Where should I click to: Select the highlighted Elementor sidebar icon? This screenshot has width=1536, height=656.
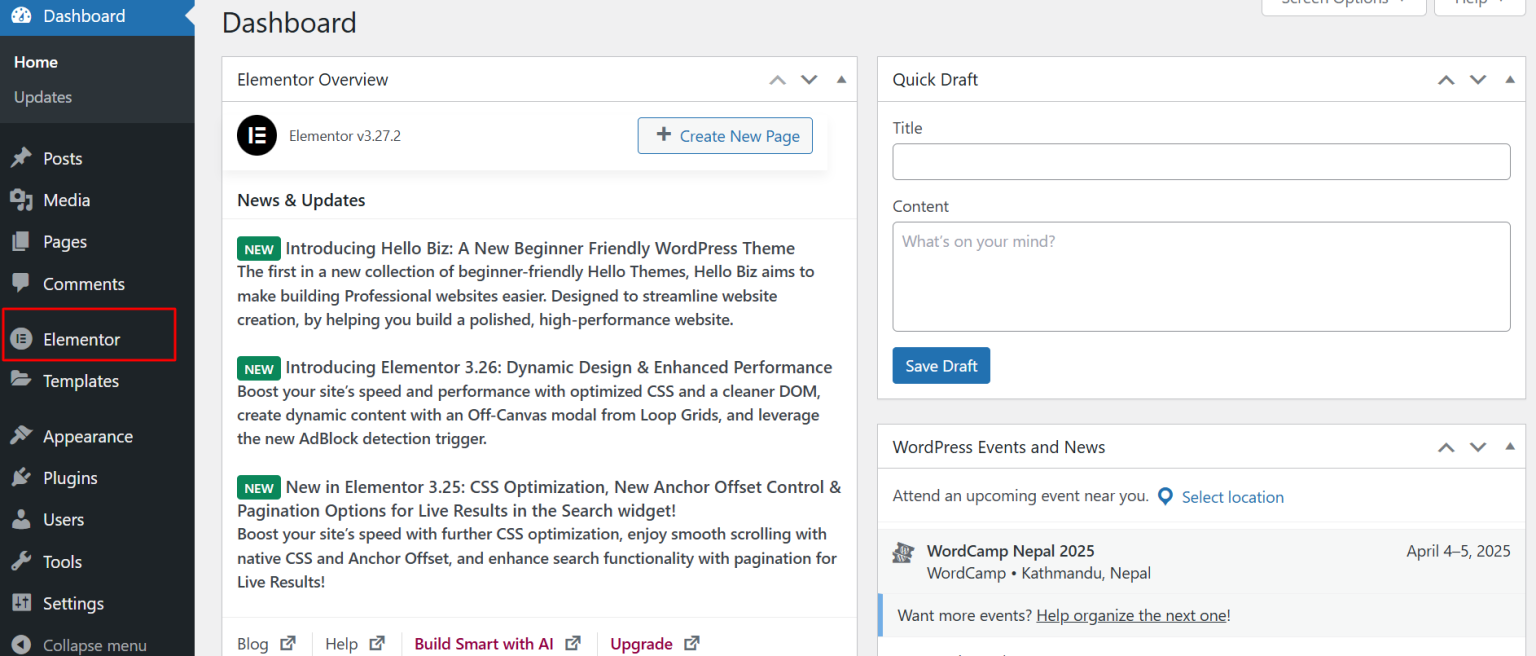coord(24,338)
